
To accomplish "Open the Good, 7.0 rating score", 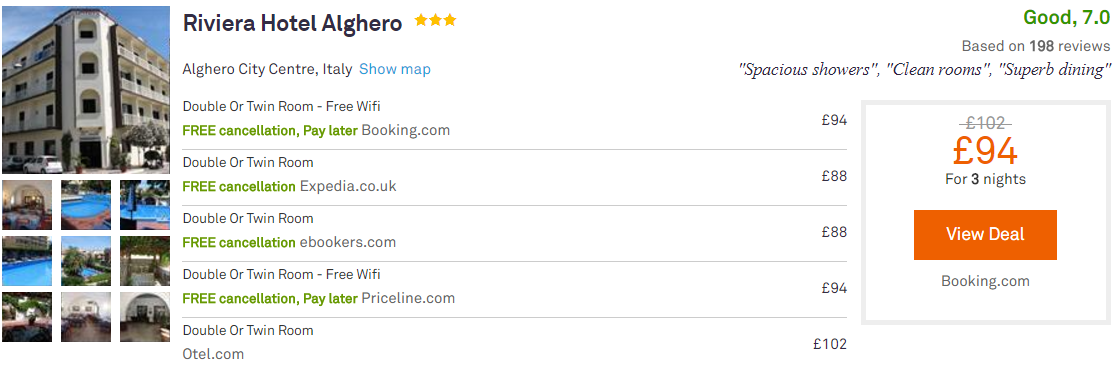I will tap(1066, 18).
